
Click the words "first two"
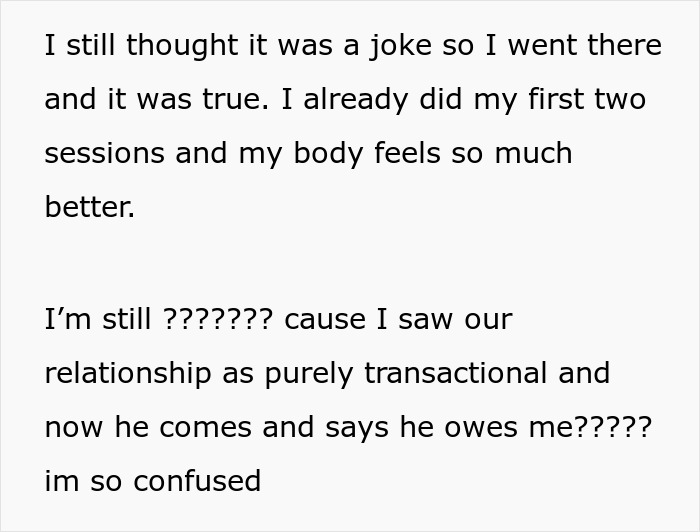[572, 100]
